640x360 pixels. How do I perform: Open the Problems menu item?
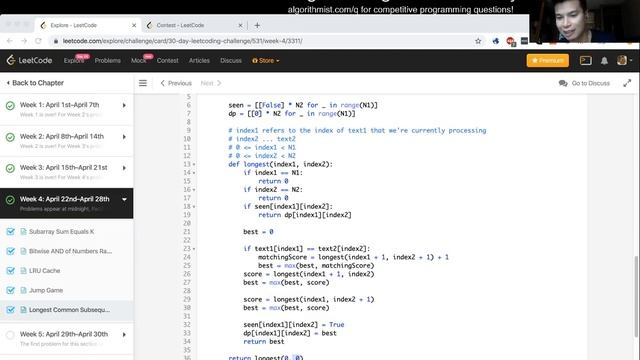click(x=107, y=60)
